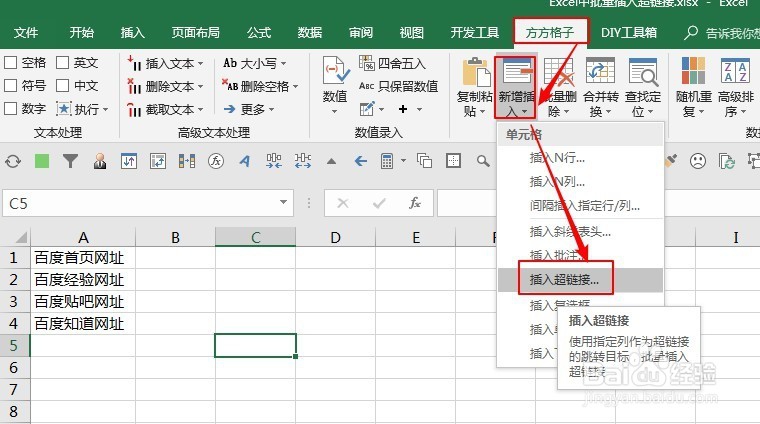Click the 随机重复 icon
Image resolution: width=760 pixels, height=424 pixels.
coord(693,71)
